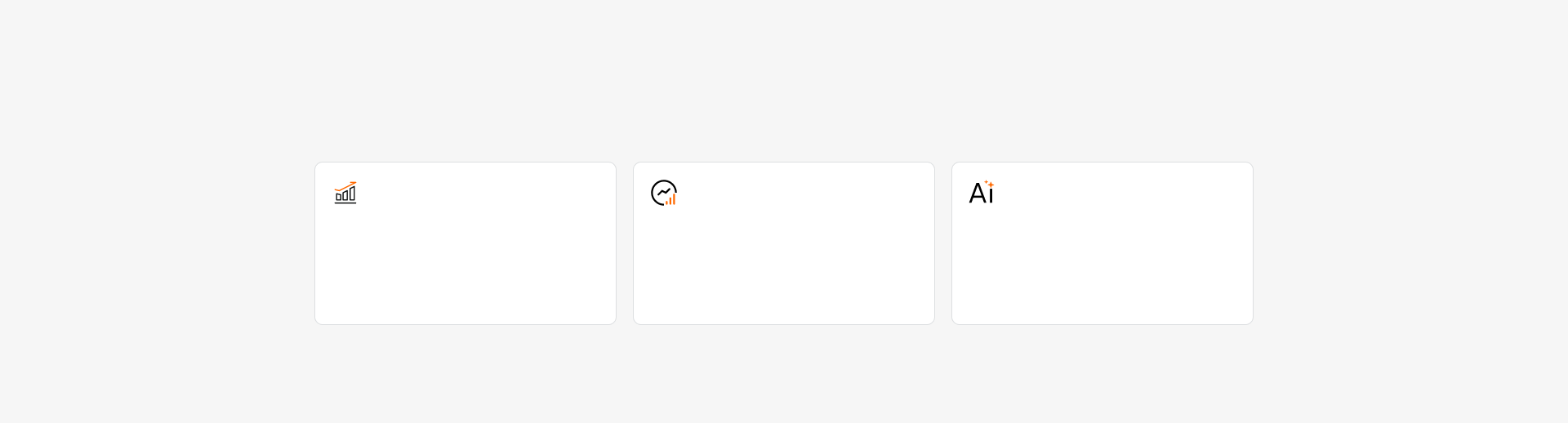1568x423 pixels.
Task: Open the circle icon with orange bars
Action: [x=664, y=193]
